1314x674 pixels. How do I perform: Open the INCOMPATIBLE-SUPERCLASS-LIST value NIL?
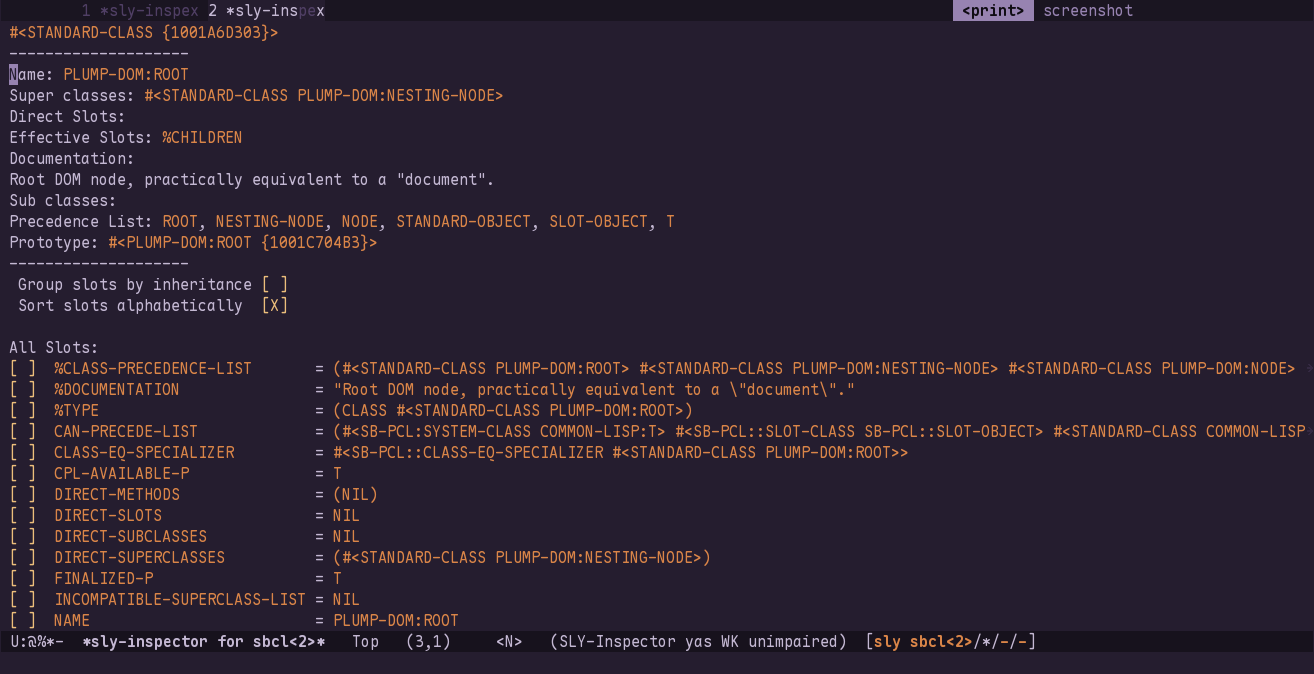coord(346,600)
